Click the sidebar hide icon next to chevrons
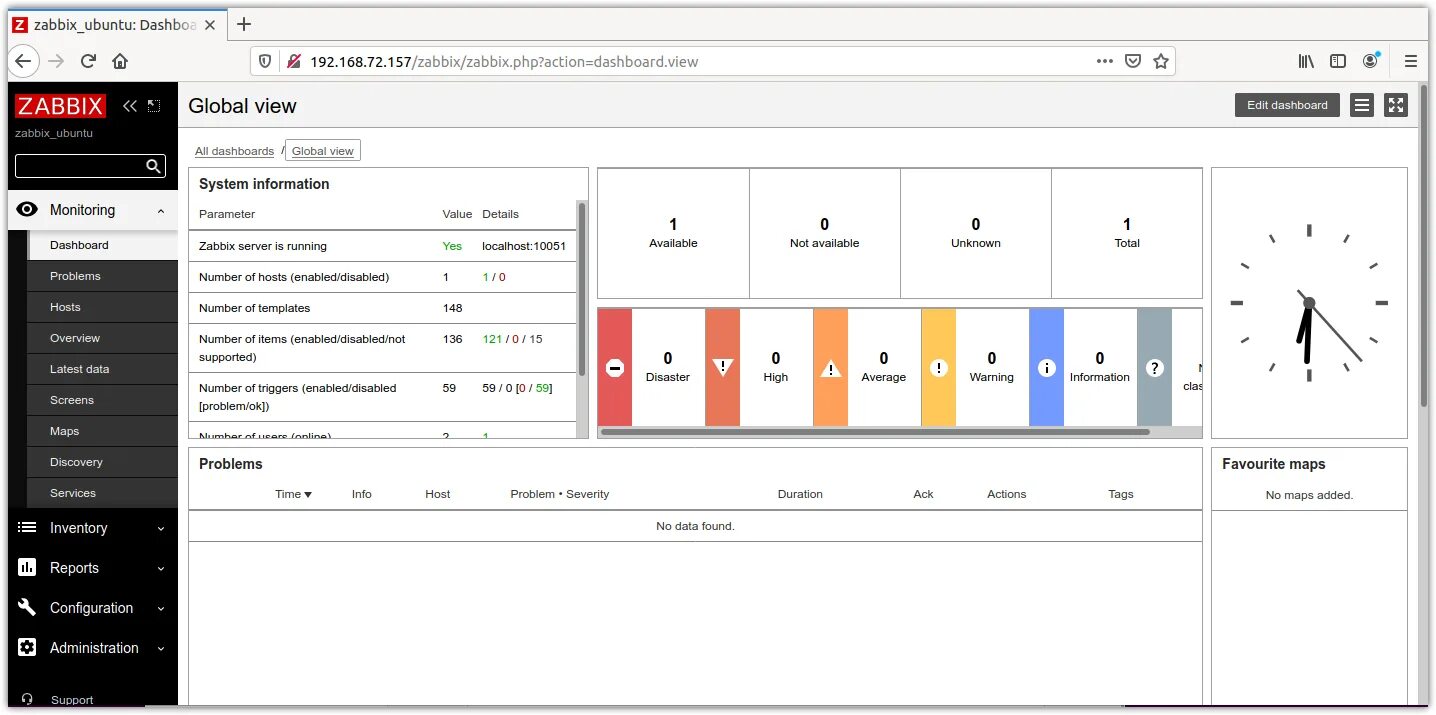 153,106
